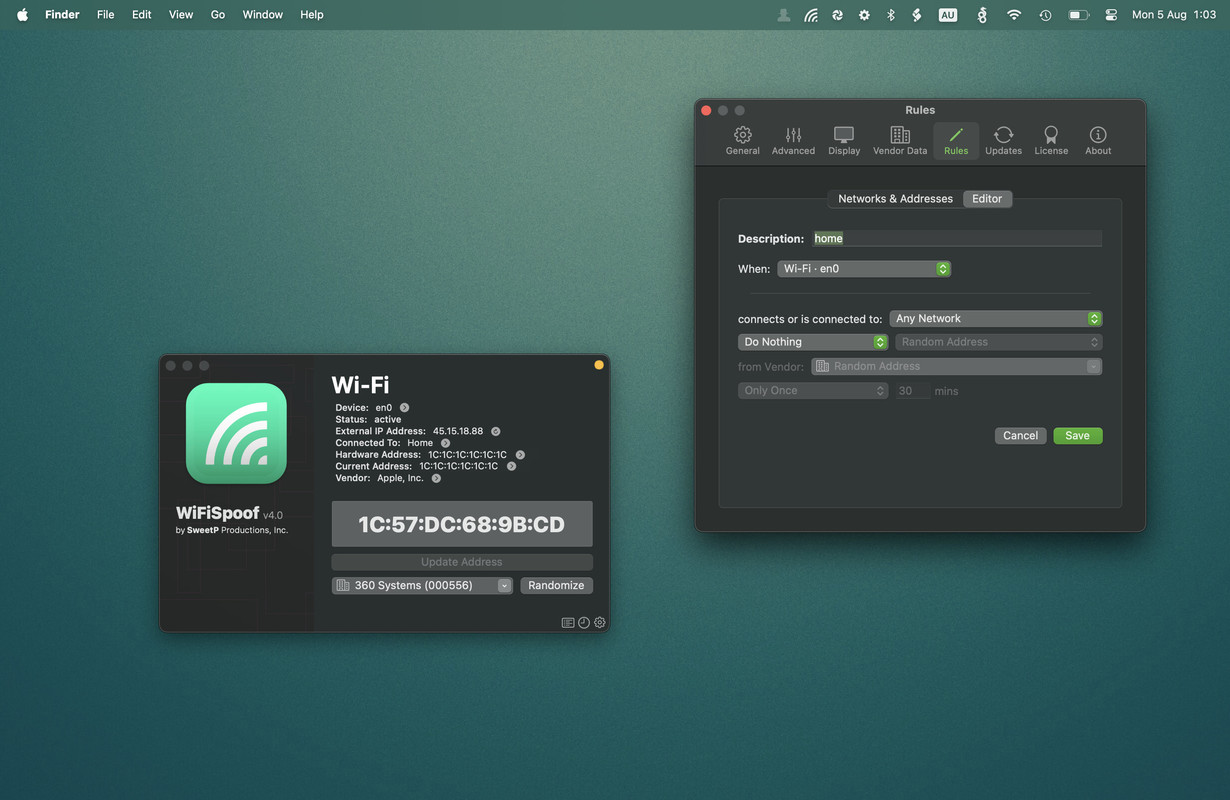Save the rule
The image size is (1230, 800).
coord(1077,436)
